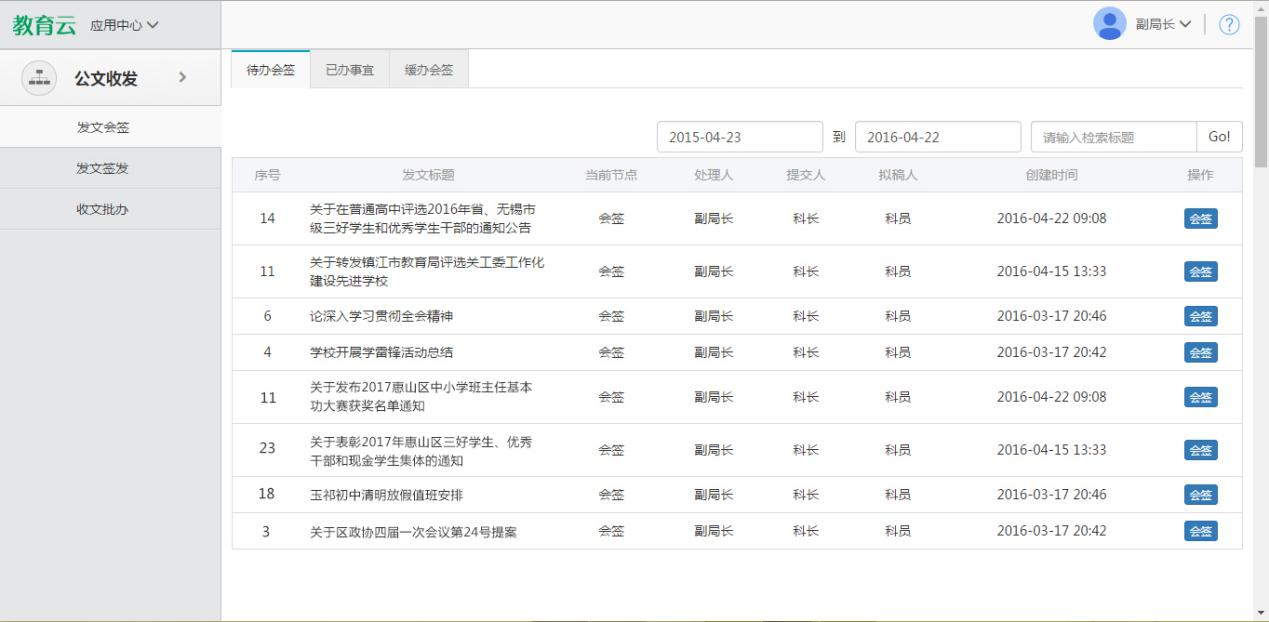The width and height of the screenshot is (1269, 622).
Task: Click 会签 button for 学校开展学雷锋活动总结
Action: [1200, 352]
